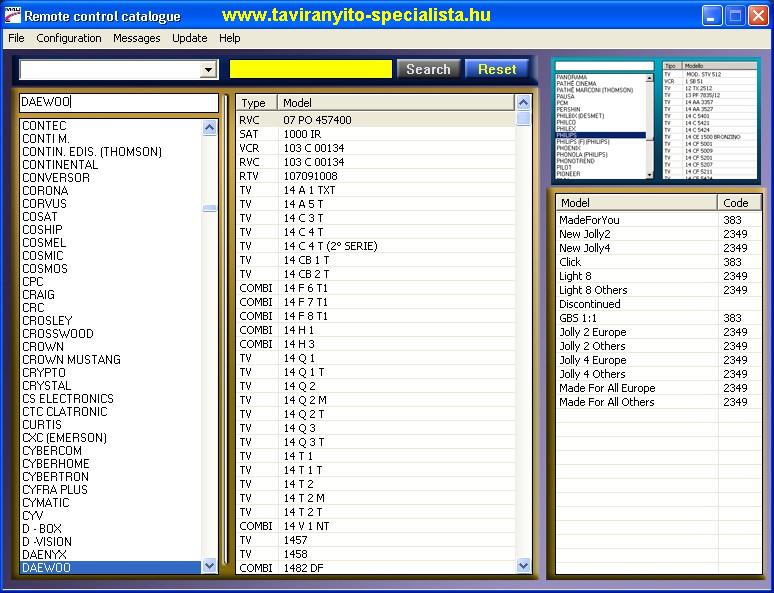Open the Update menu

190,38
